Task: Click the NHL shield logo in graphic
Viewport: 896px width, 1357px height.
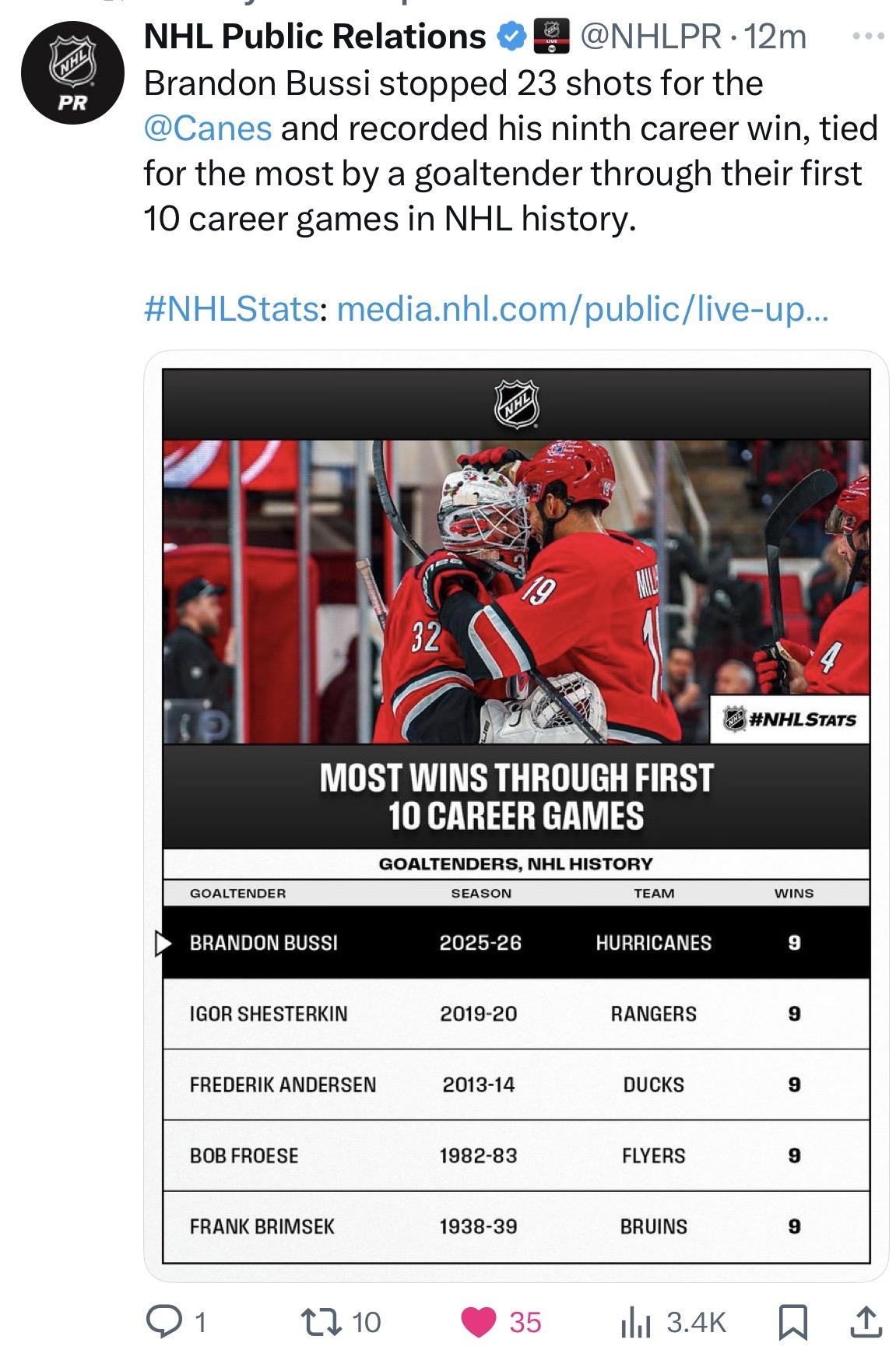Action: [x=516, y=403]
